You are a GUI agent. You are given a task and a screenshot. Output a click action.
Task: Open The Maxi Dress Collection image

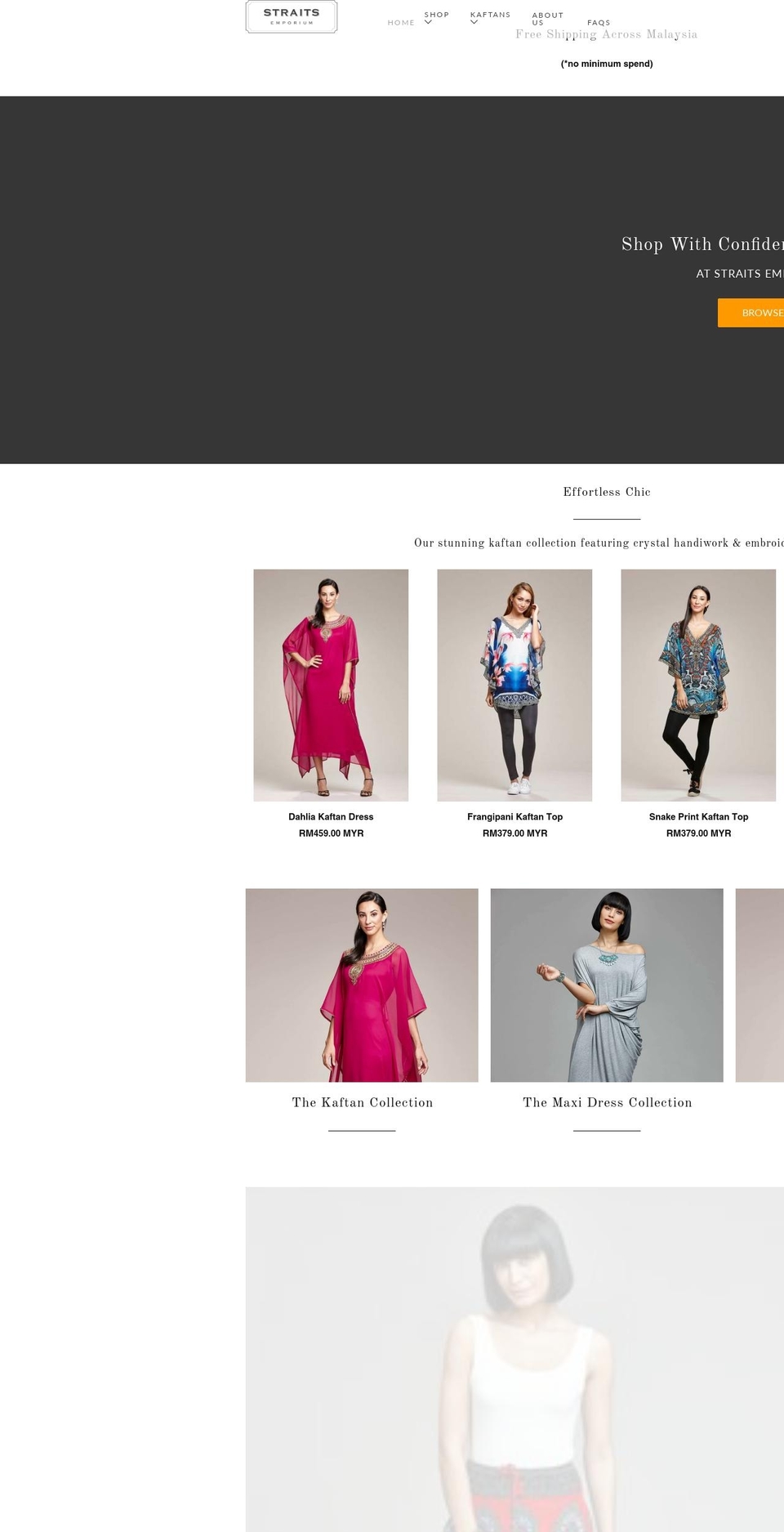click(607, 985)
